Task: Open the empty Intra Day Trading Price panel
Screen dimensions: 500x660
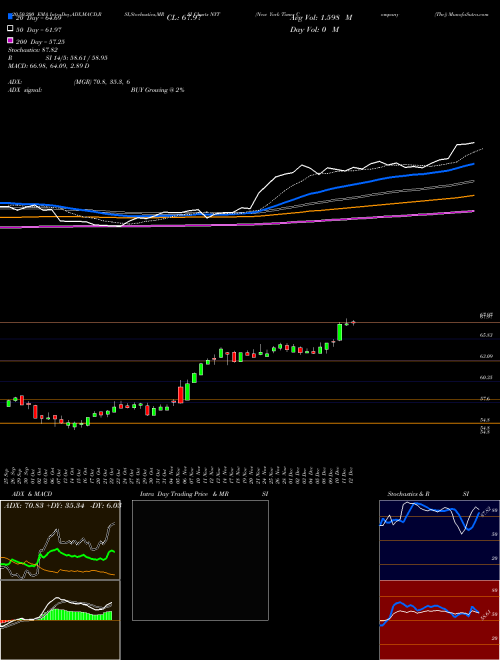Action: [200, 560]
